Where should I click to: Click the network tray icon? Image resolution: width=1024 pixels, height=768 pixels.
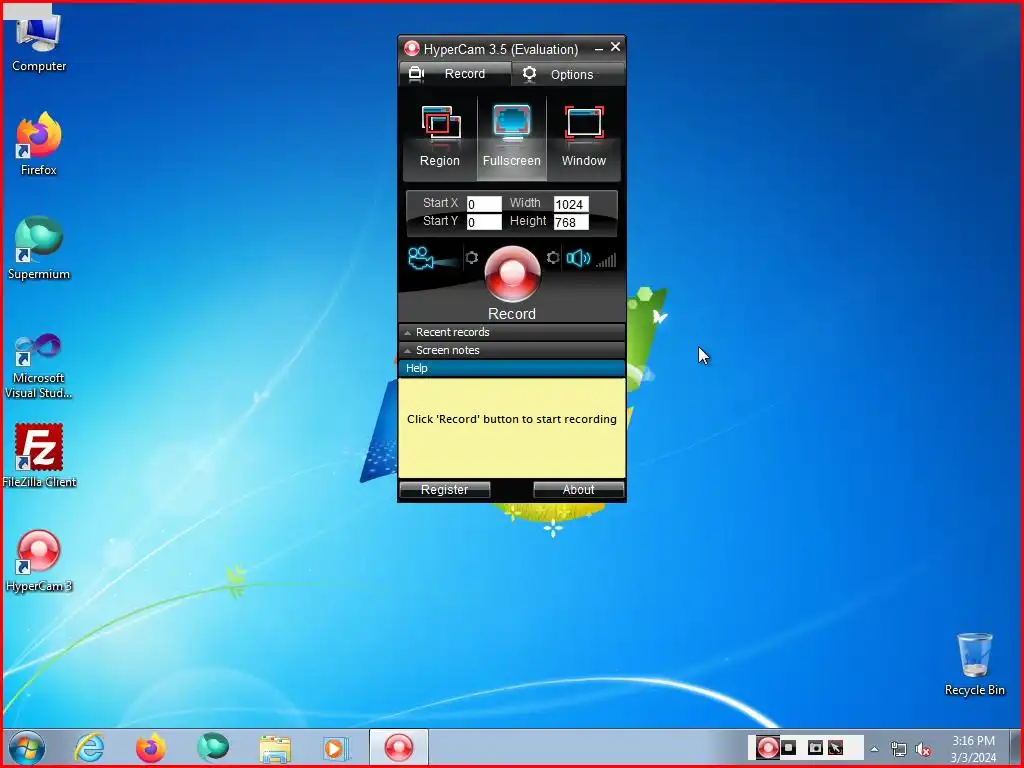click(x=899, y=749)
